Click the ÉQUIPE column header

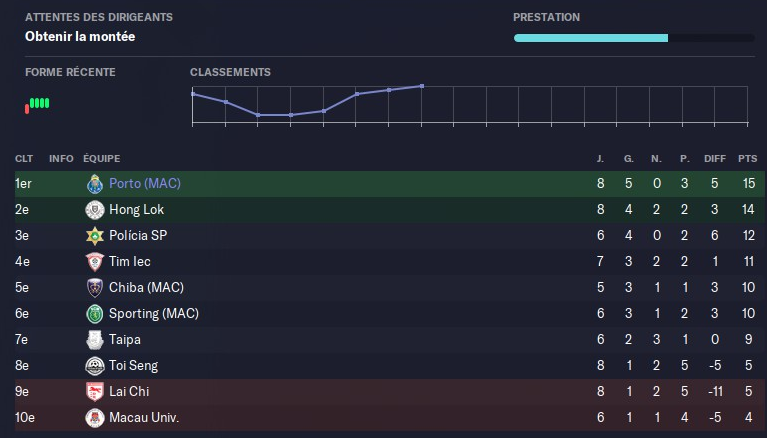[102, 158]
